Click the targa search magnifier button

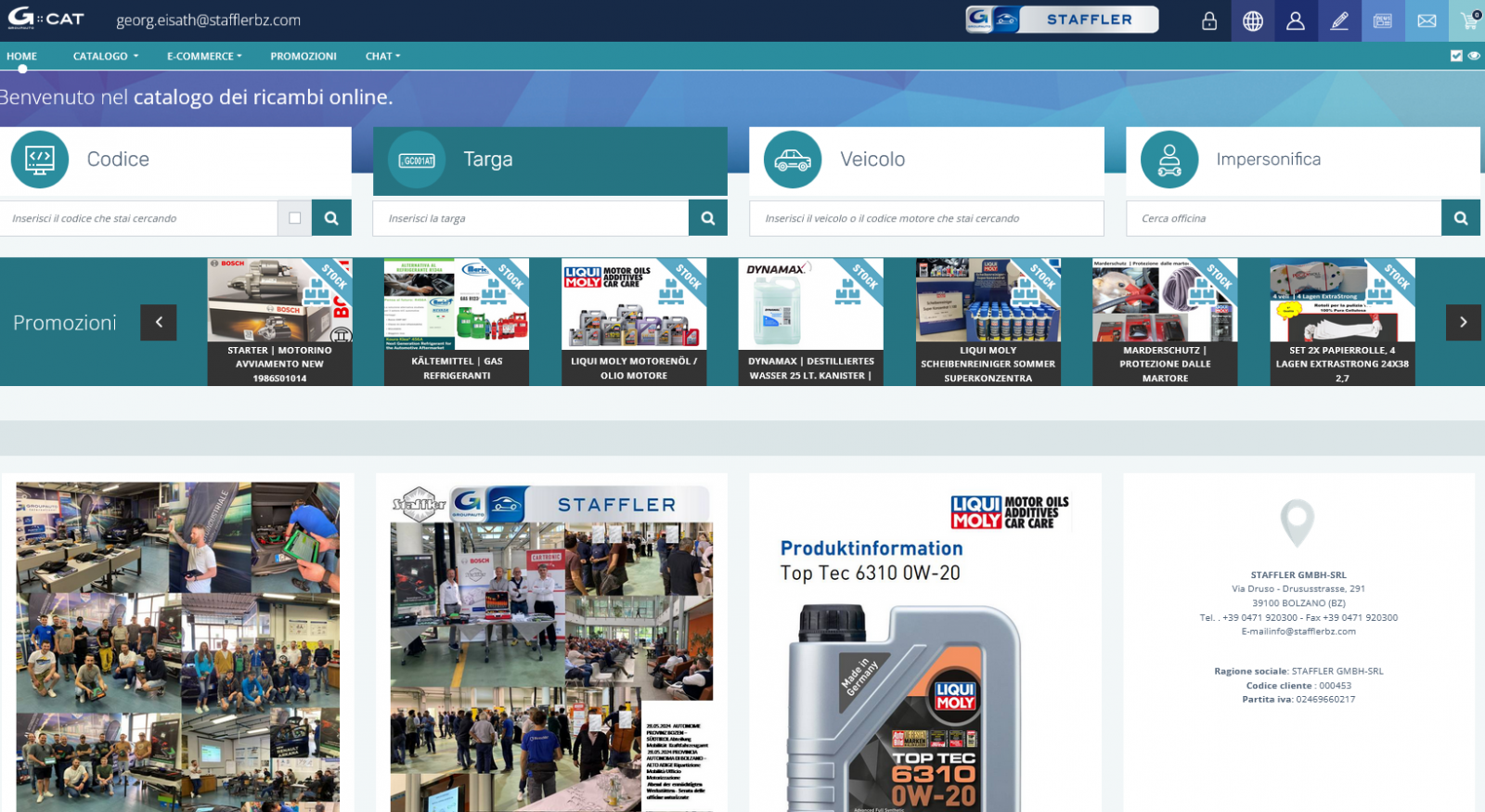tap(708, 218)
